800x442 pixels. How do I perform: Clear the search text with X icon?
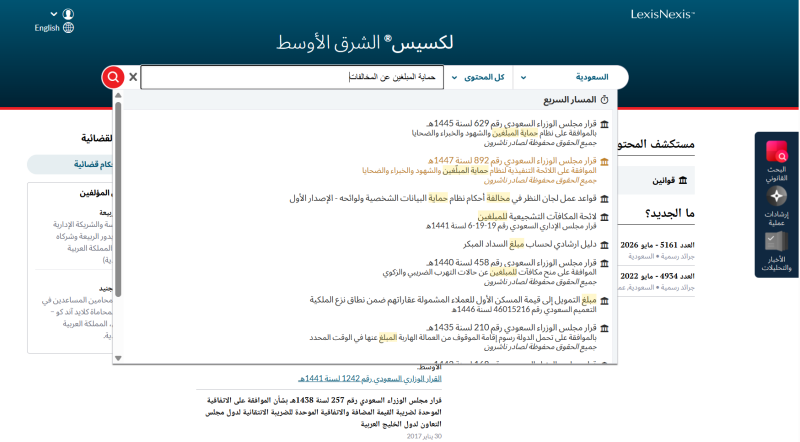[133, 77]
